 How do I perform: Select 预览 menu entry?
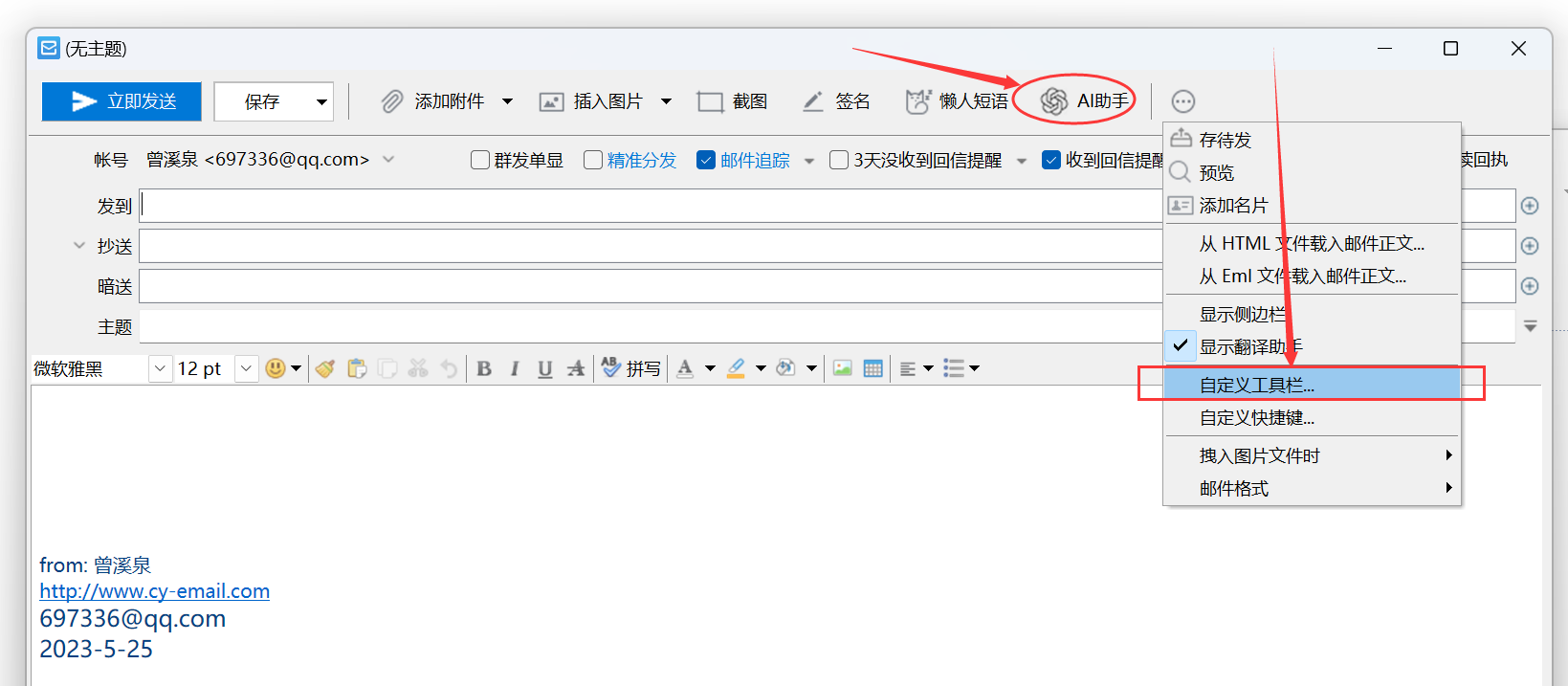click(1312, 172)
